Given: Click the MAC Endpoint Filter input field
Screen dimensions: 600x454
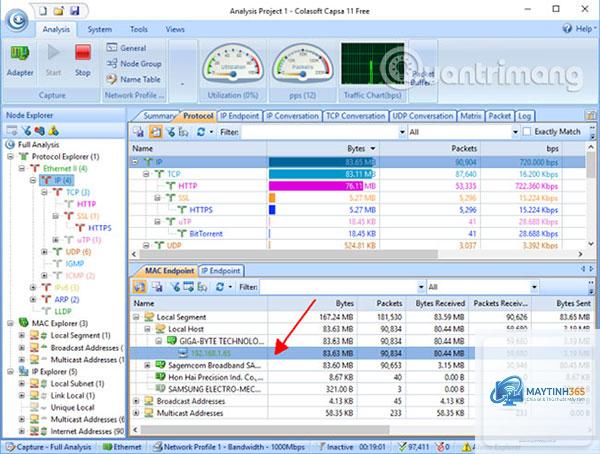Looking at the screenshot, I should pyautogui.click(x=339, y=287).
